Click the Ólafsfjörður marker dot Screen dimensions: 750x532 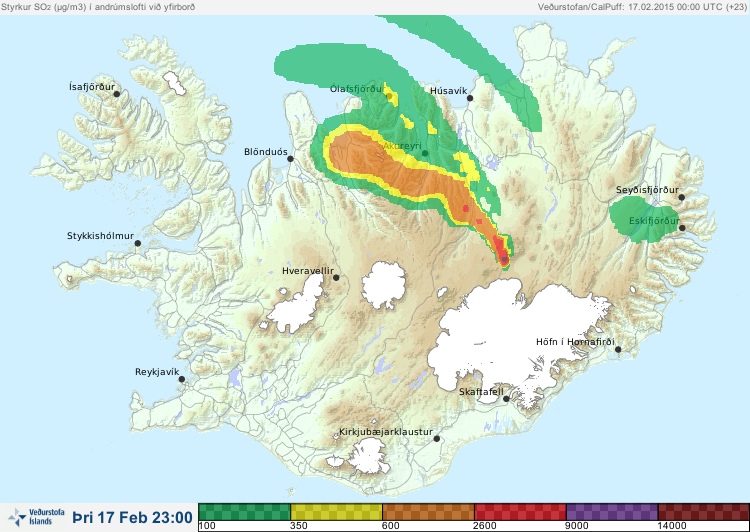(389, 96)
